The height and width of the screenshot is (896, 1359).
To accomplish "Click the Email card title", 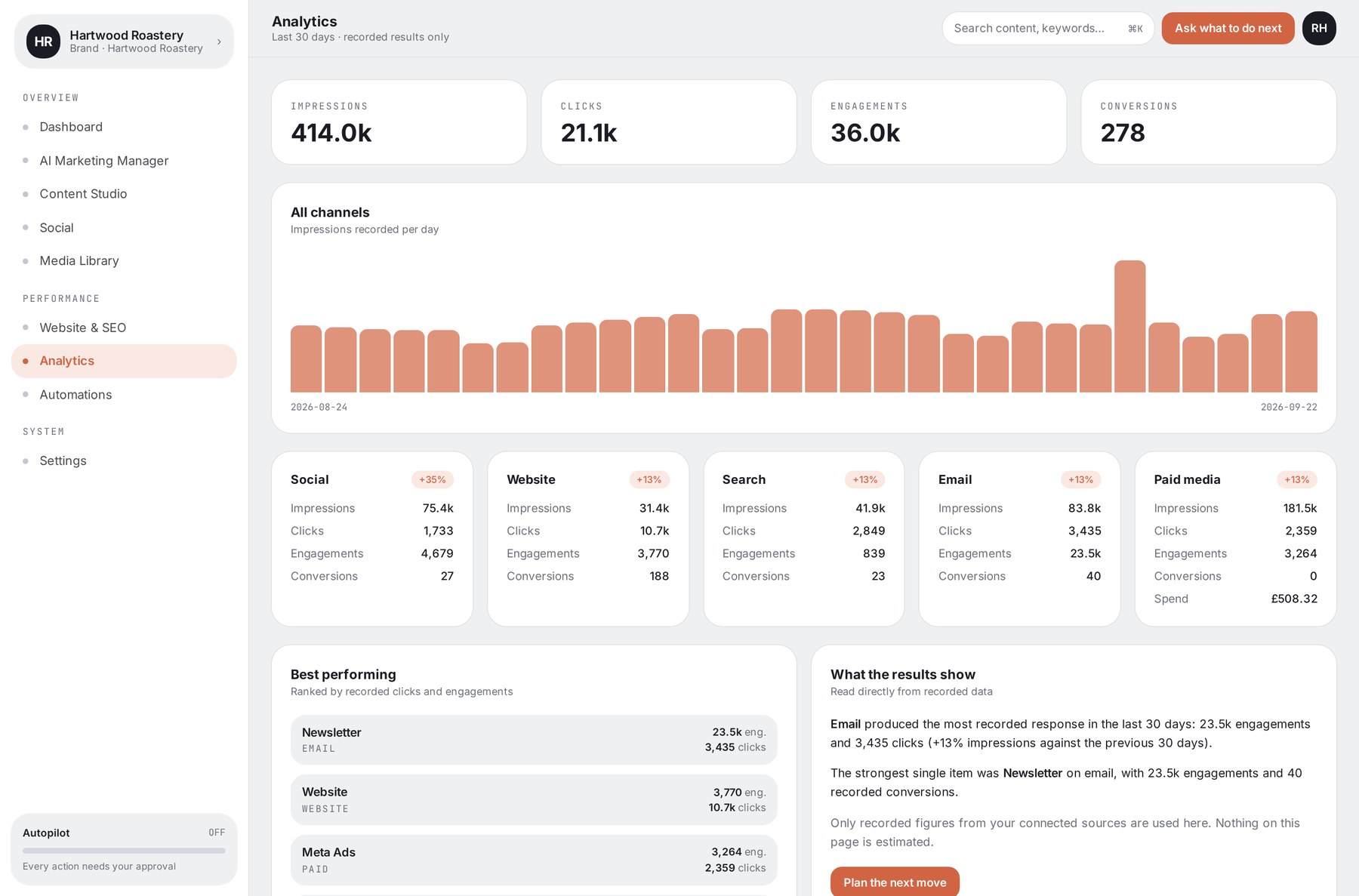I will click(x=955, y=479).
